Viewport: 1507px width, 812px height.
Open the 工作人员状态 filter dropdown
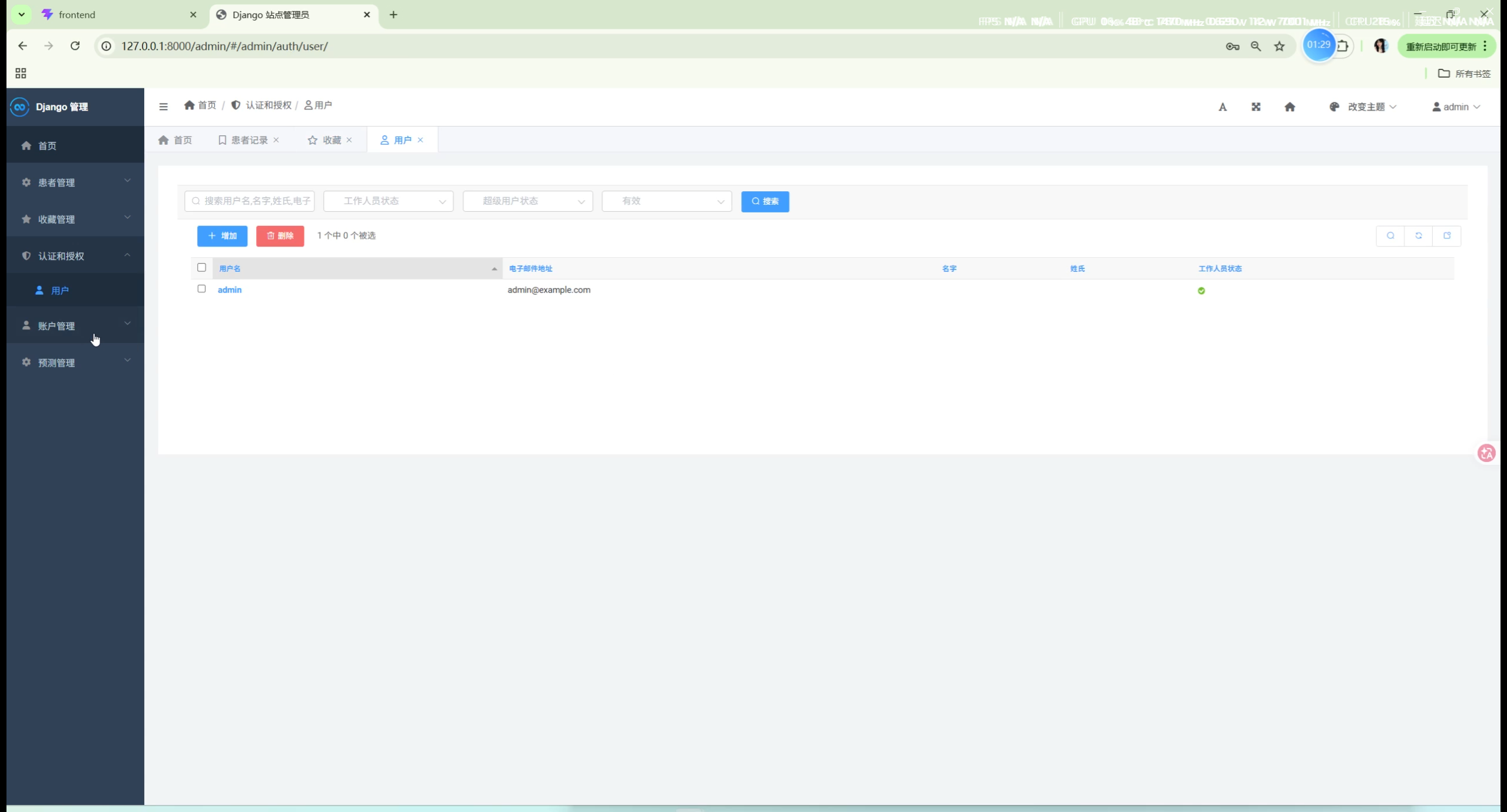click(388, 201)
